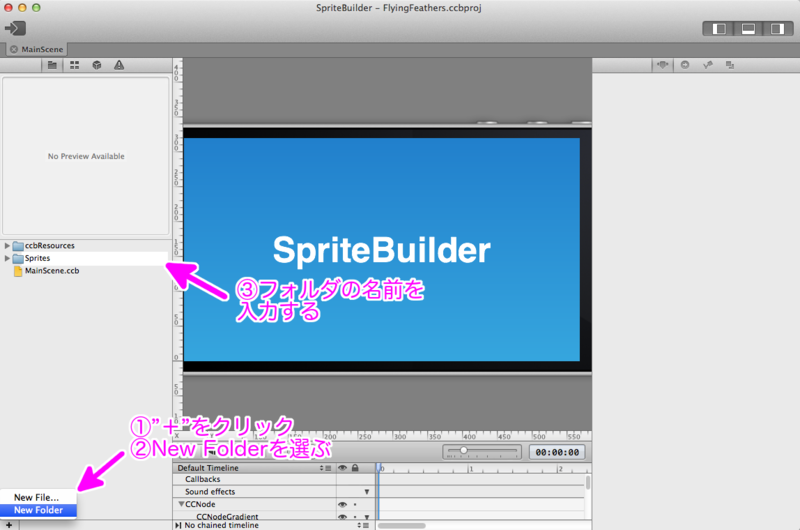This screenshot has height=530, width=800.
Task: Open the Tileless Editor grid icon
Action: (x=74, y=65)
